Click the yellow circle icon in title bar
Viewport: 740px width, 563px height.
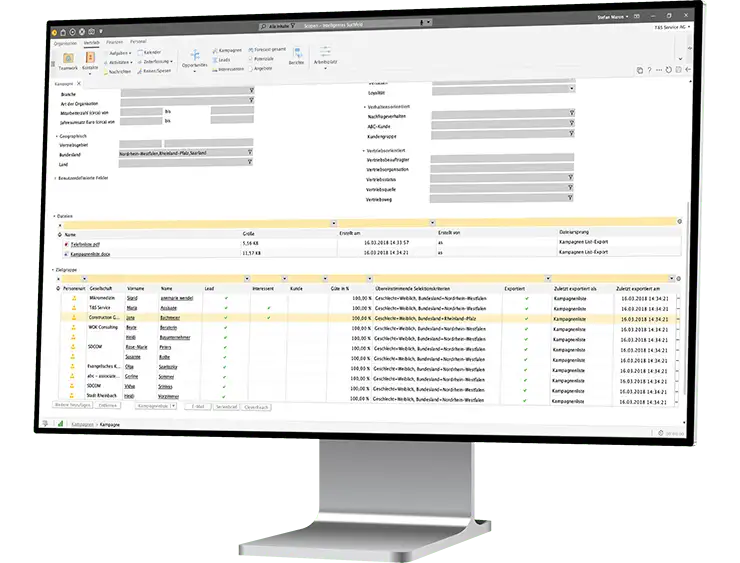[54, 33]
